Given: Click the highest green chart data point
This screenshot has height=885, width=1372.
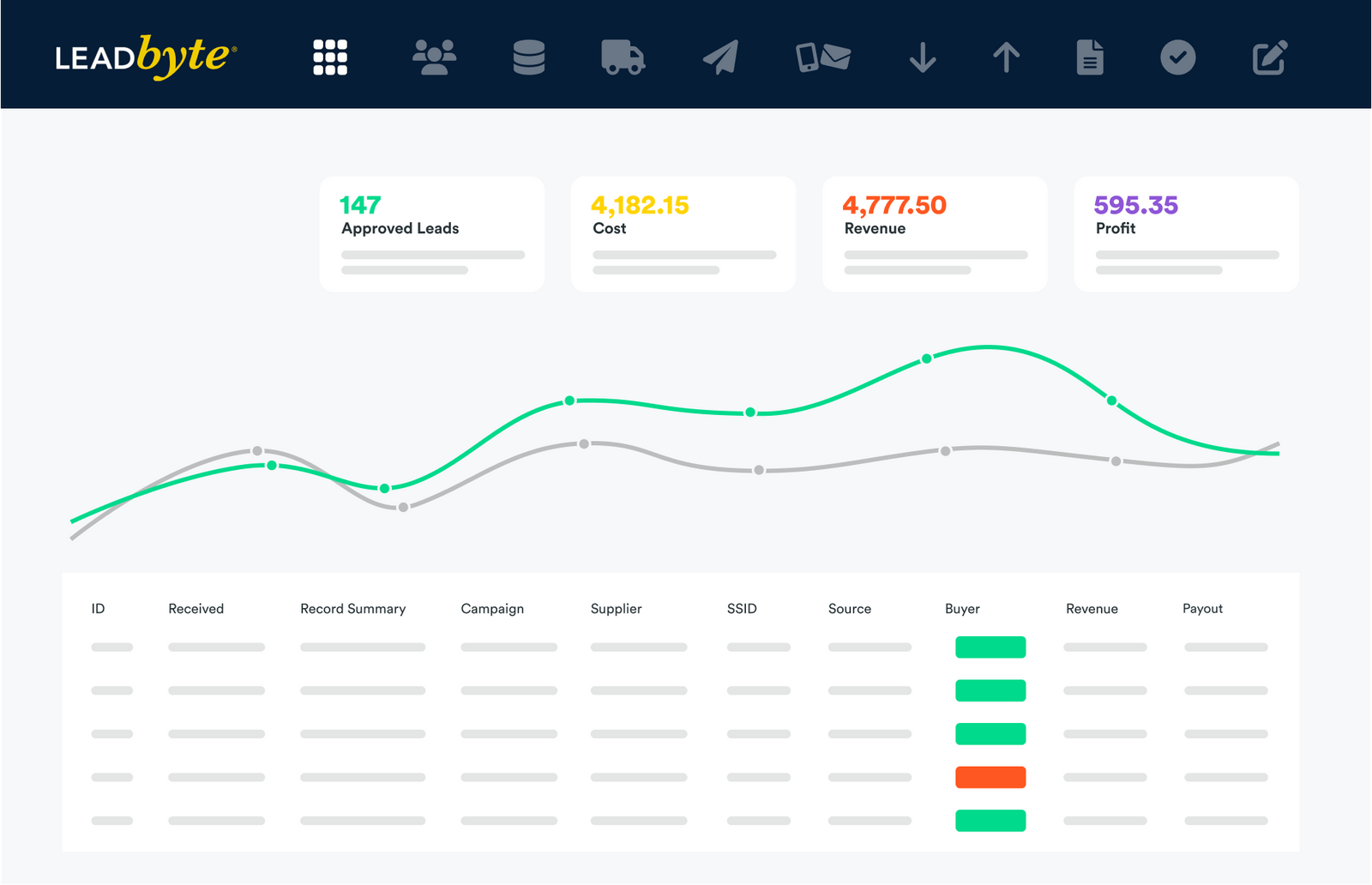Looking at the screenshot, I should [x=926, y=359].
